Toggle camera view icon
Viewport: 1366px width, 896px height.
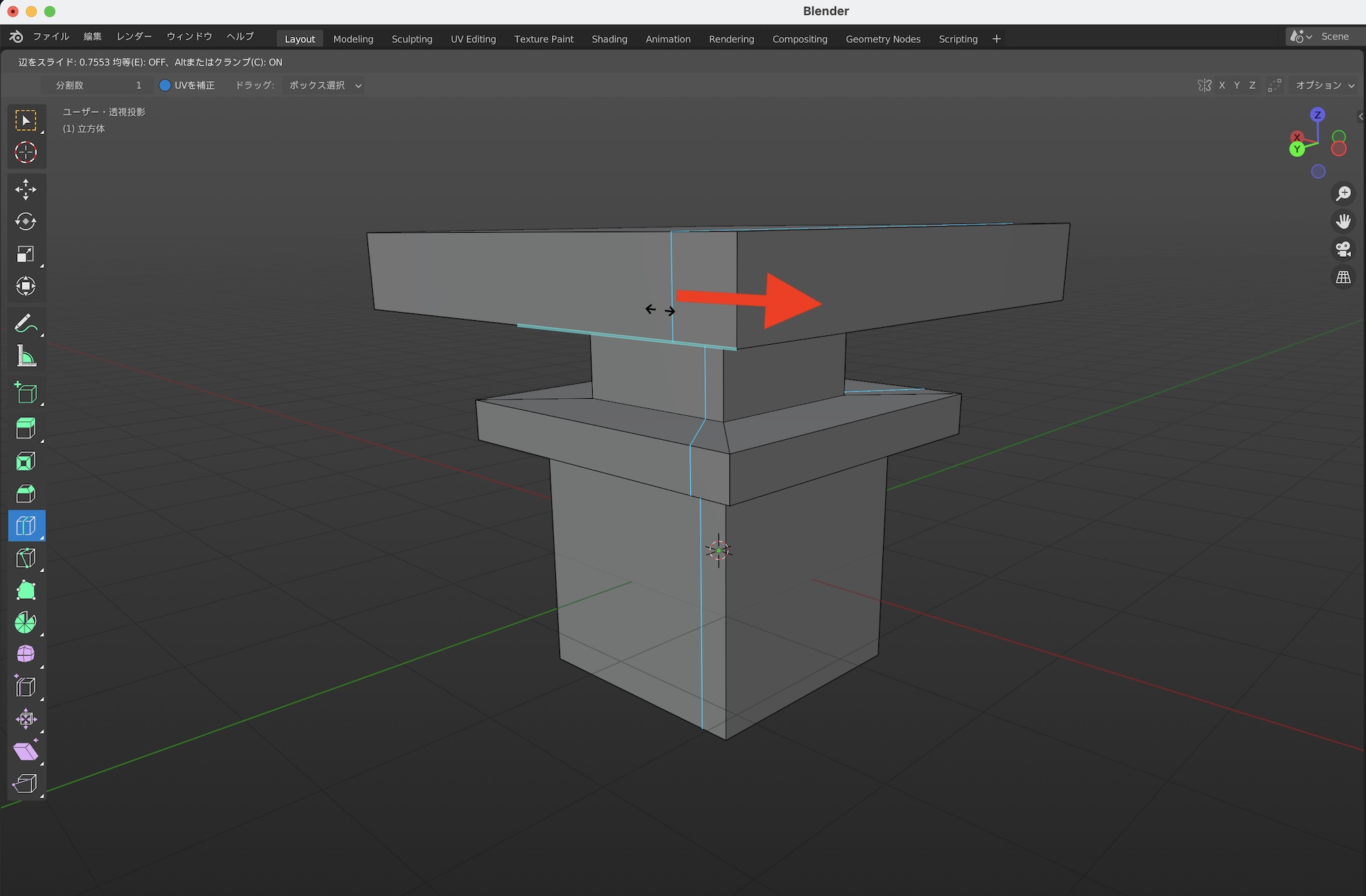tap(1343, 249)
